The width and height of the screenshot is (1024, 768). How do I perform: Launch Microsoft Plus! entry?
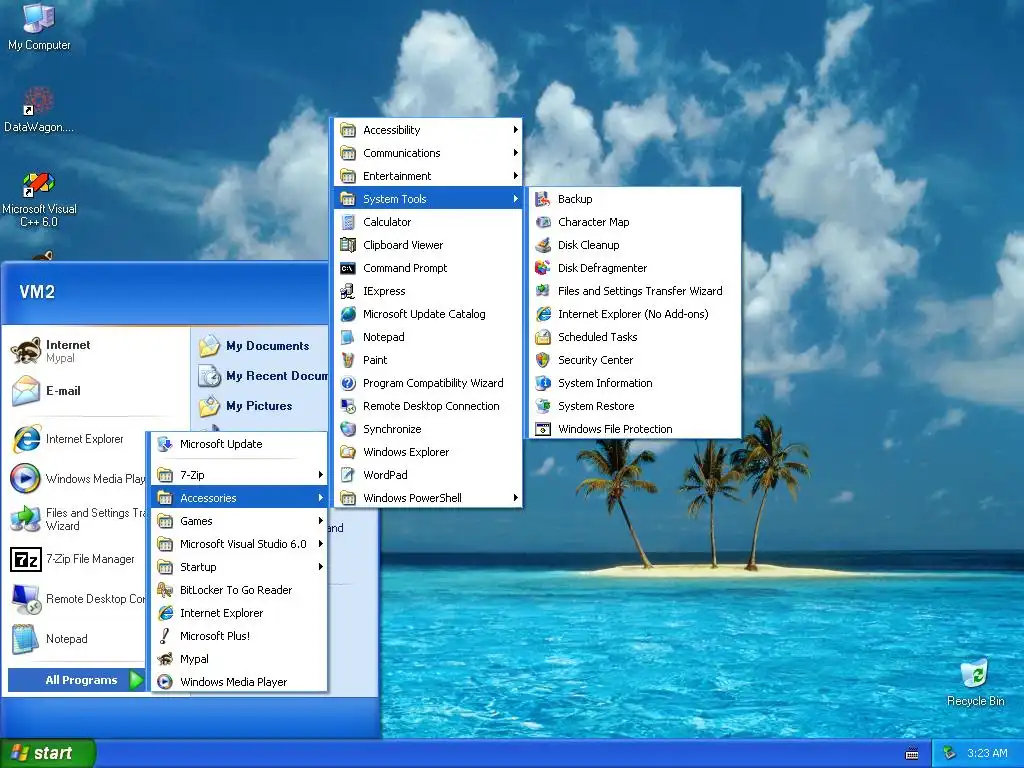click(239, 636)
